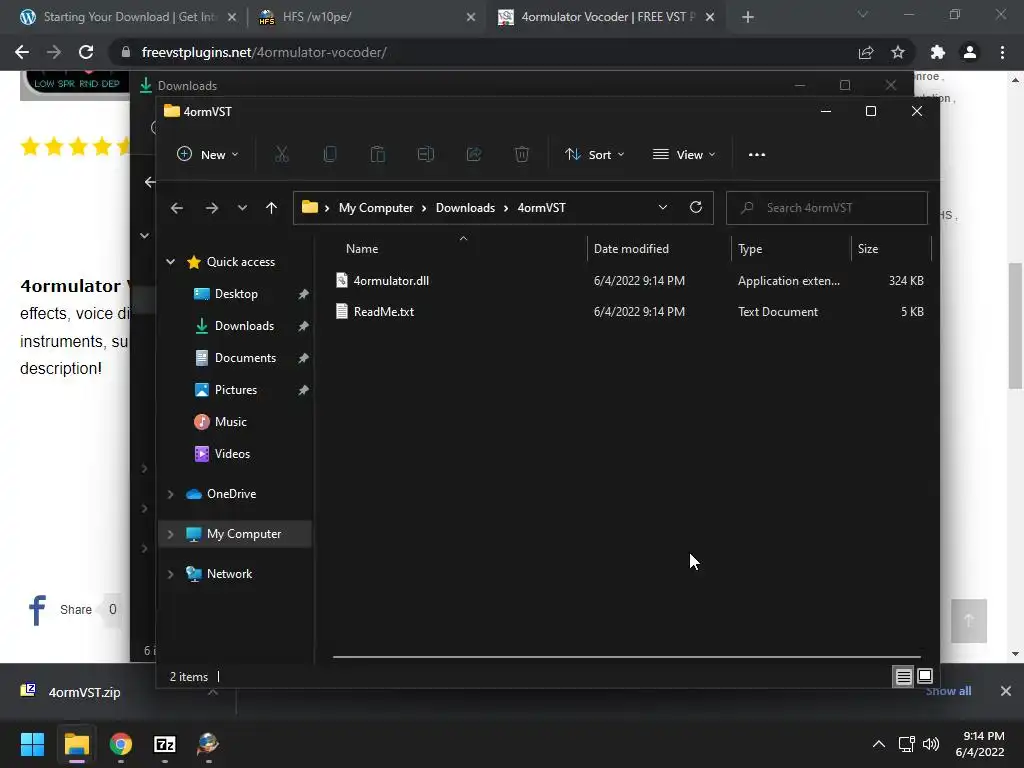Sort by Date modified column header

[x=631, y=249]
